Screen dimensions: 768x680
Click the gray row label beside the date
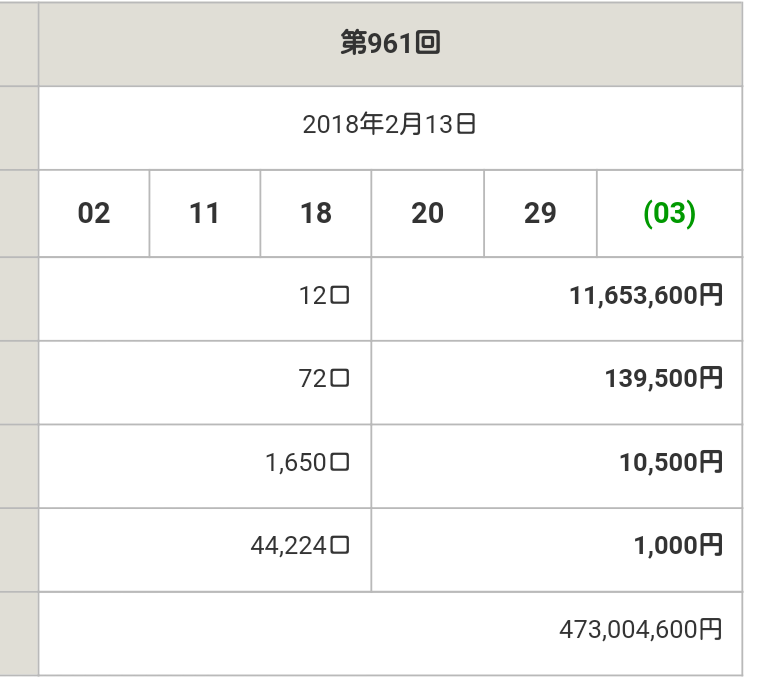pyautogui.click(x=19, y=128)
